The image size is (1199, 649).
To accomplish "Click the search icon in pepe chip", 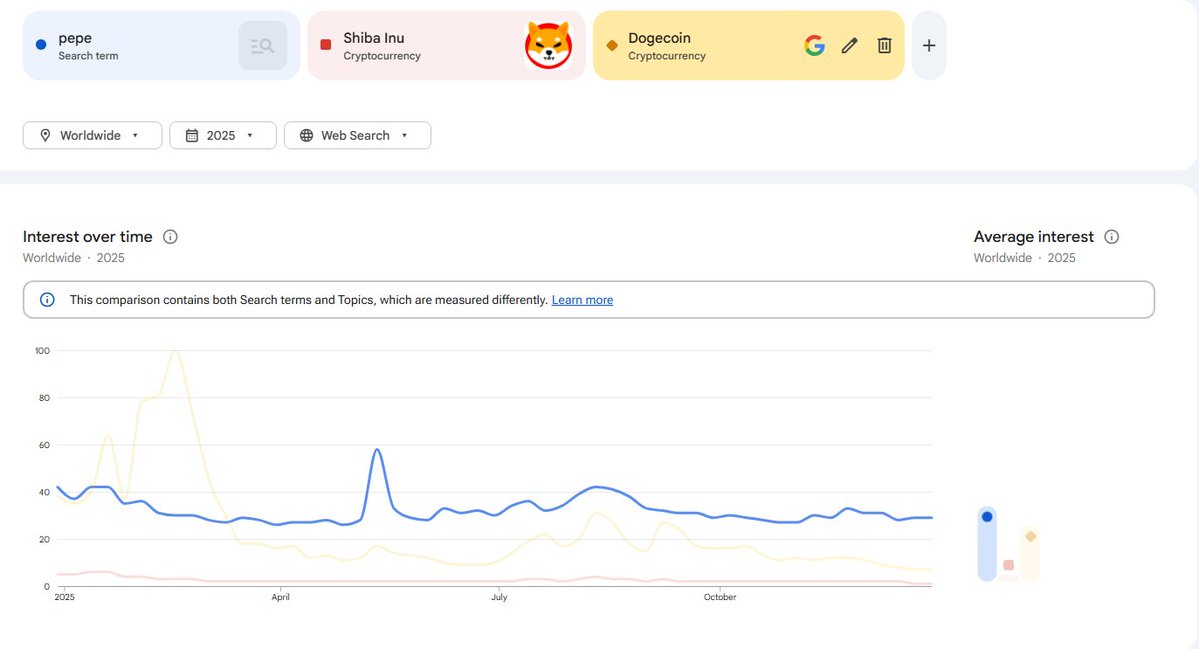I will pyautogui.click(x=263, y=45).
